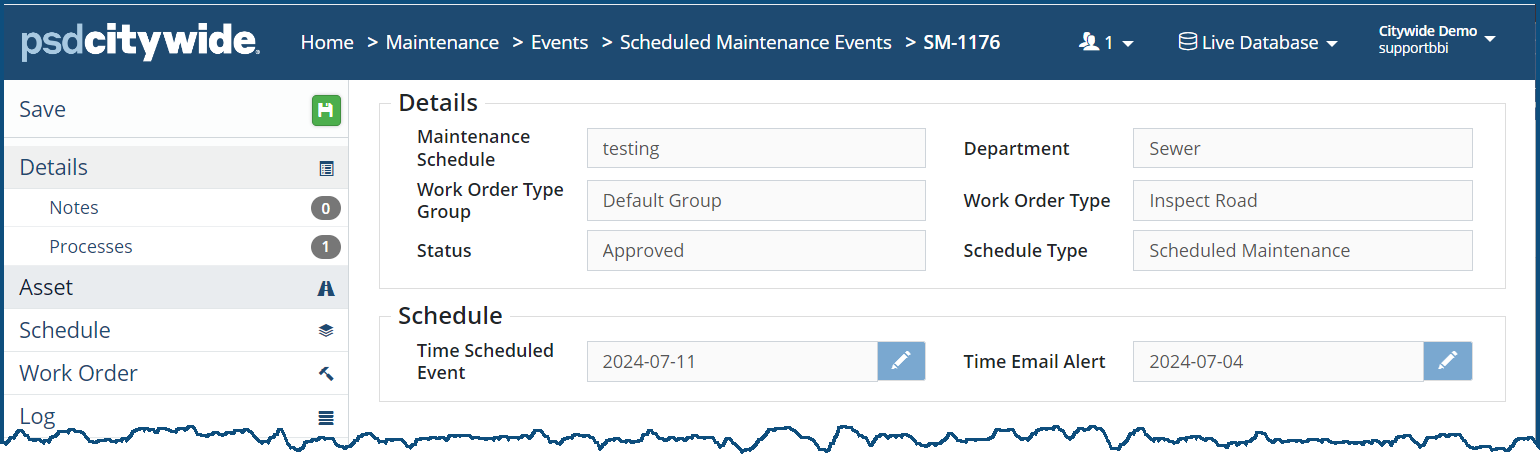
Task: Open the Live Database dropdown
Action: (1258, 42)
